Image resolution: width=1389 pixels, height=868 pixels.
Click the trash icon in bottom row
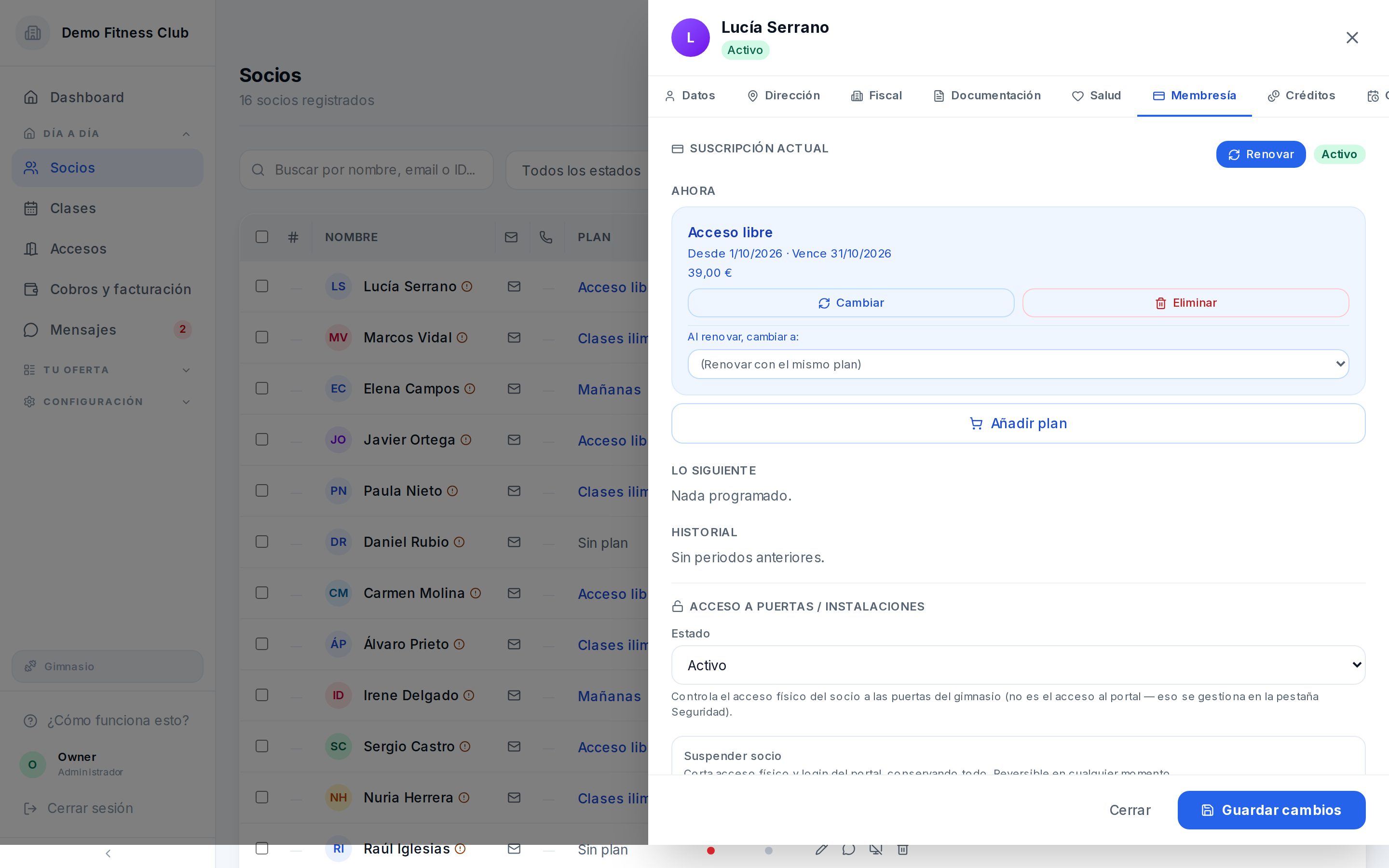902,849
